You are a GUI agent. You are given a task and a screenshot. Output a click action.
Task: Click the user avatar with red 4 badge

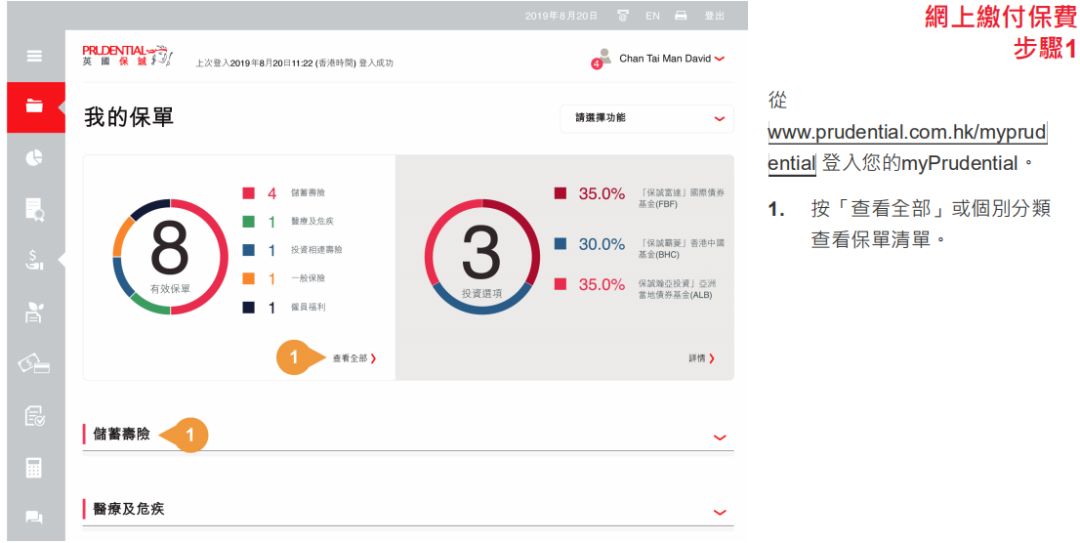(601, 59)
